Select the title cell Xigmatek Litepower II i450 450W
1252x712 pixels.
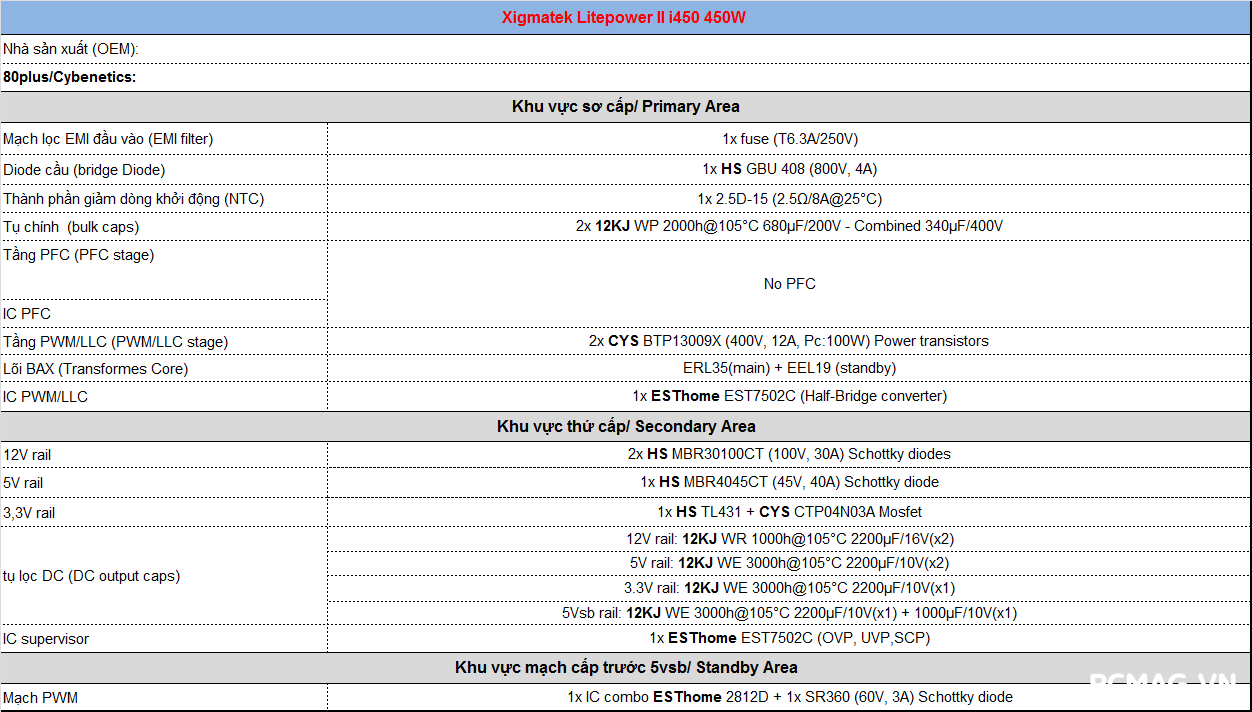coord(625,18)
